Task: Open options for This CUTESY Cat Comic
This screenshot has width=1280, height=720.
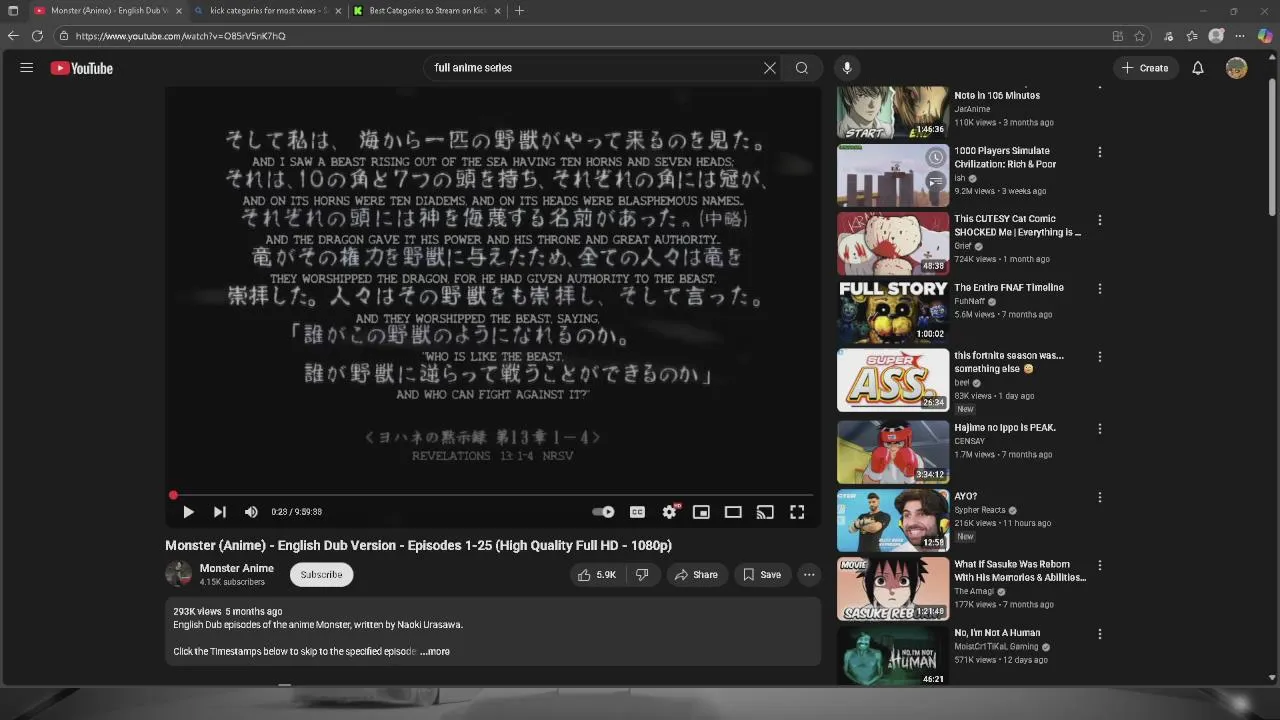Action: (x=1100, y=220)
